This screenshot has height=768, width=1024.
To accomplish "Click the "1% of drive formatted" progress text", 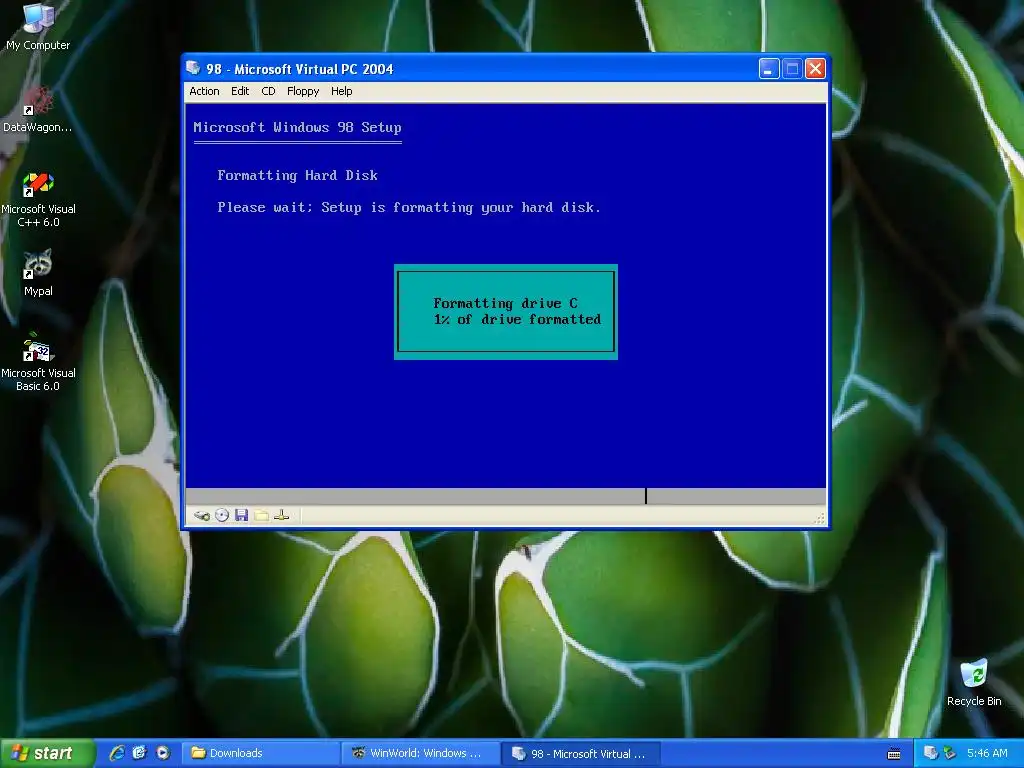I will coord(517,319).
